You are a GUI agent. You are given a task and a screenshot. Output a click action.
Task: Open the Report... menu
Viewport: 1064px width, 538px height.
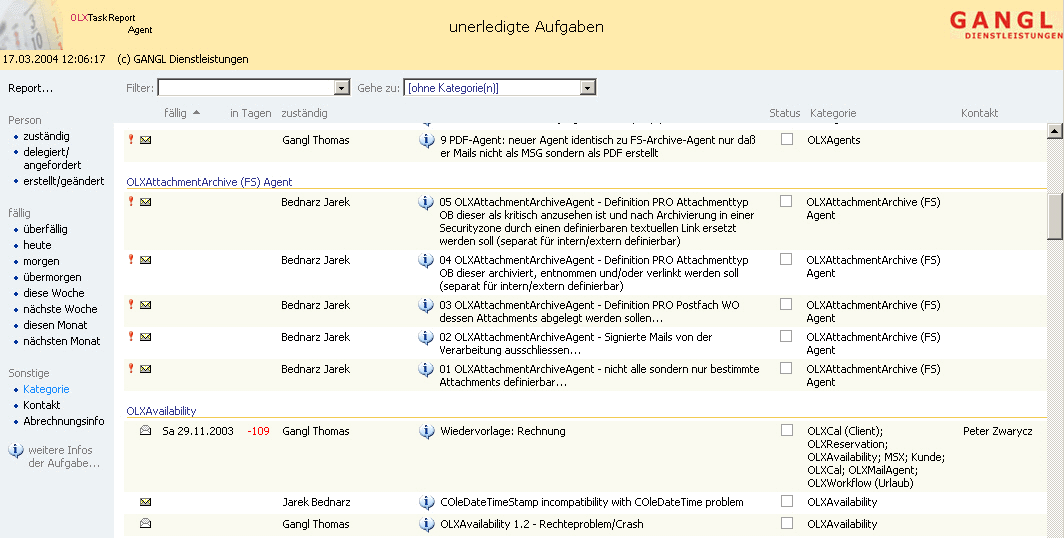point(31,88)
